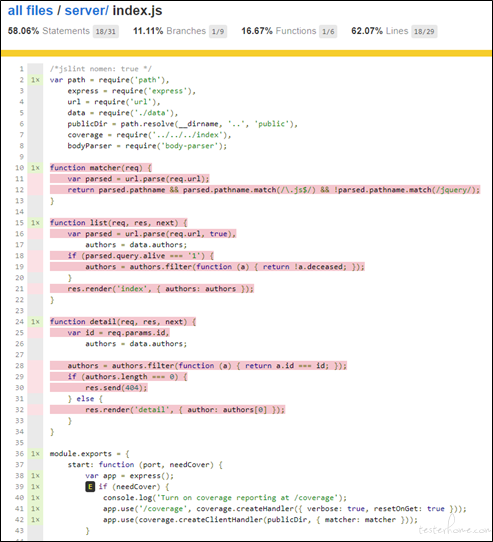The image size is (493, 542).
Task: Click the highlighted 'function list(req, res, next)' line
Action: coord(119,223)
